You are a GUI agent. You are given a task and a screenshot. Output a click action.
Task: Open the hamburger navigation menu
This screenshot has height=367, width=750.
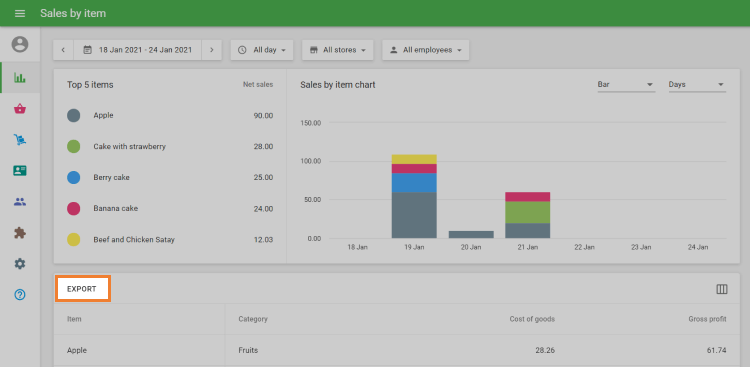point(20,13)
